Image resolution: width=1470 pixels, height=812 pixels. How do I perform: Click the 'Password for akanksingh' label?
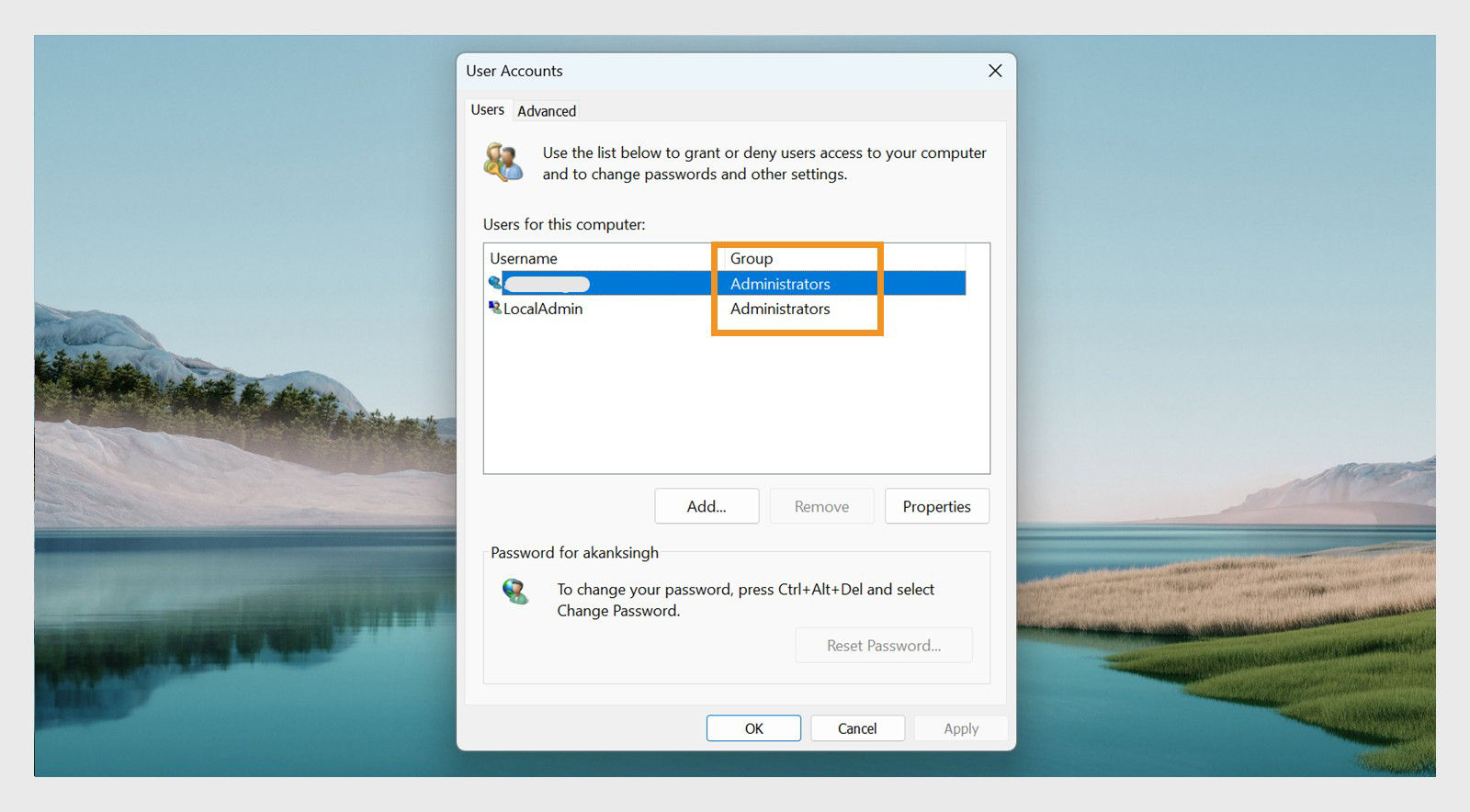pos(574,552)
